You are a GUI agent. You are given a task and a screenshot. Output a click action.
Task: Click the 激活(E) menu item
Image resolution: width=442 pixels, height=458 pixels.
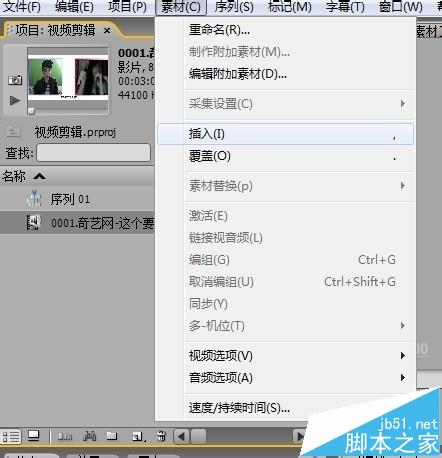(x=286, y=216)
